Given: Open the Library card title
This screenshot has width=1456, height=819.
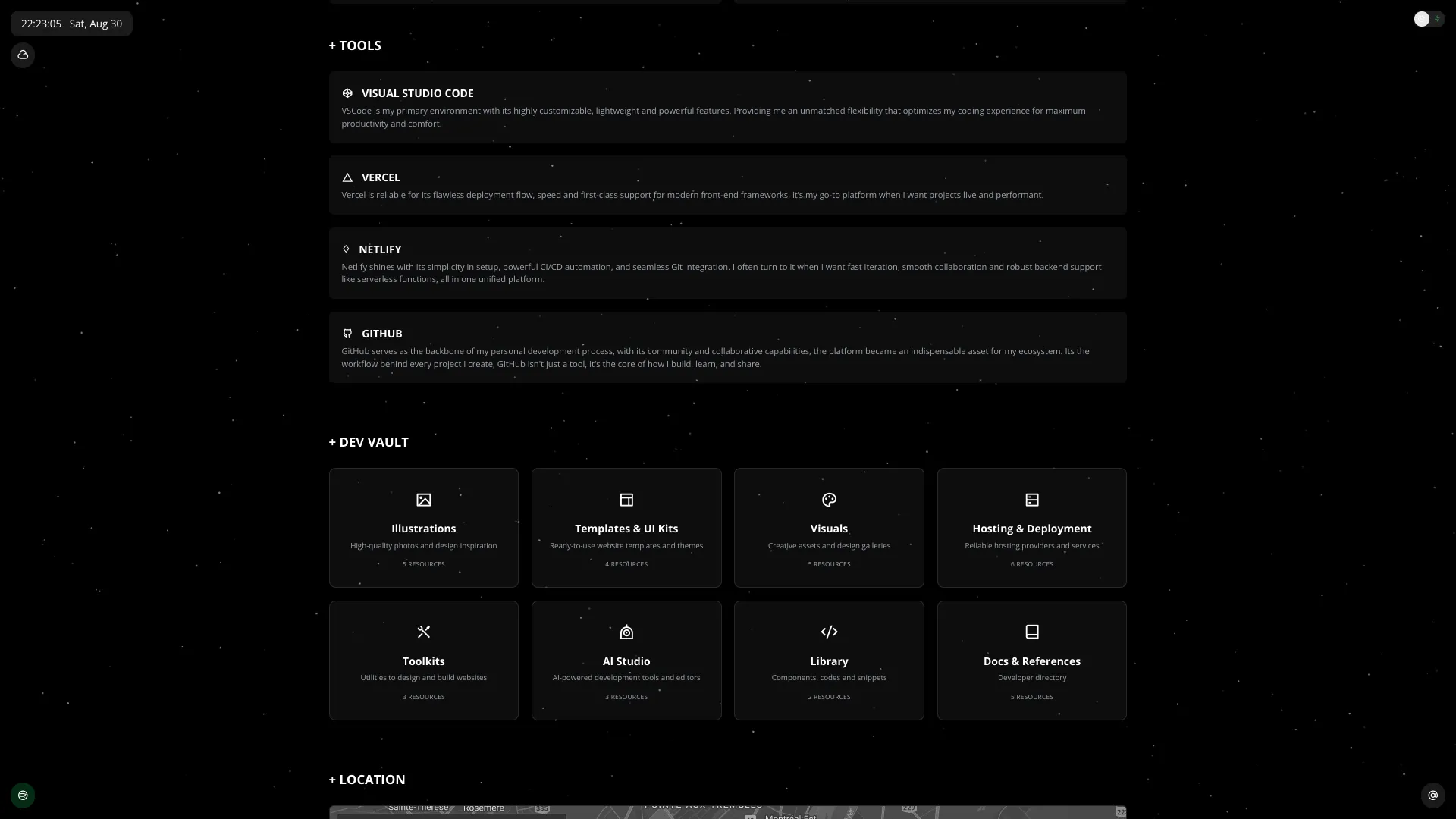Looking at the screenshot, I should (x=829, y=661).
